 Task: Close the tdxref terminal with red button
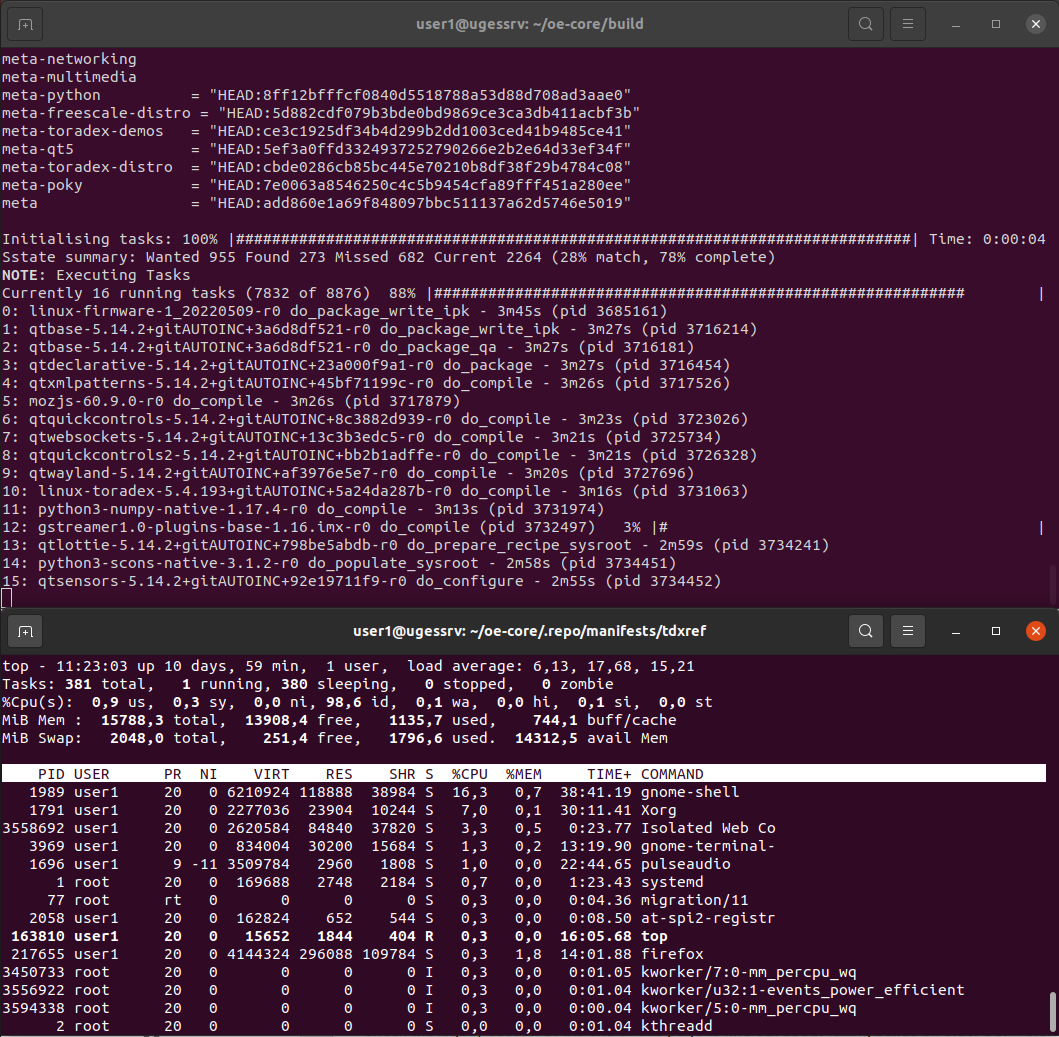pos(1035,631)
